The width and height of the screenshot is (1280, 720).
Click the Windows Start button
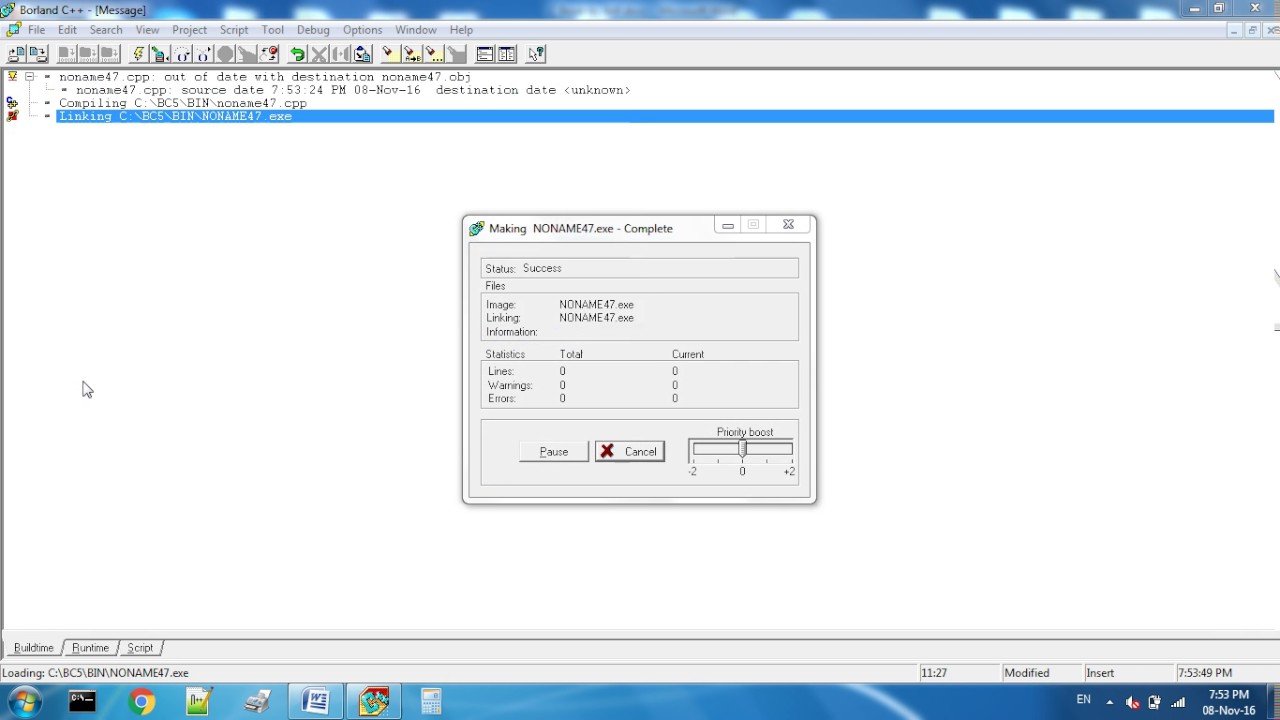tap(24, 702)
